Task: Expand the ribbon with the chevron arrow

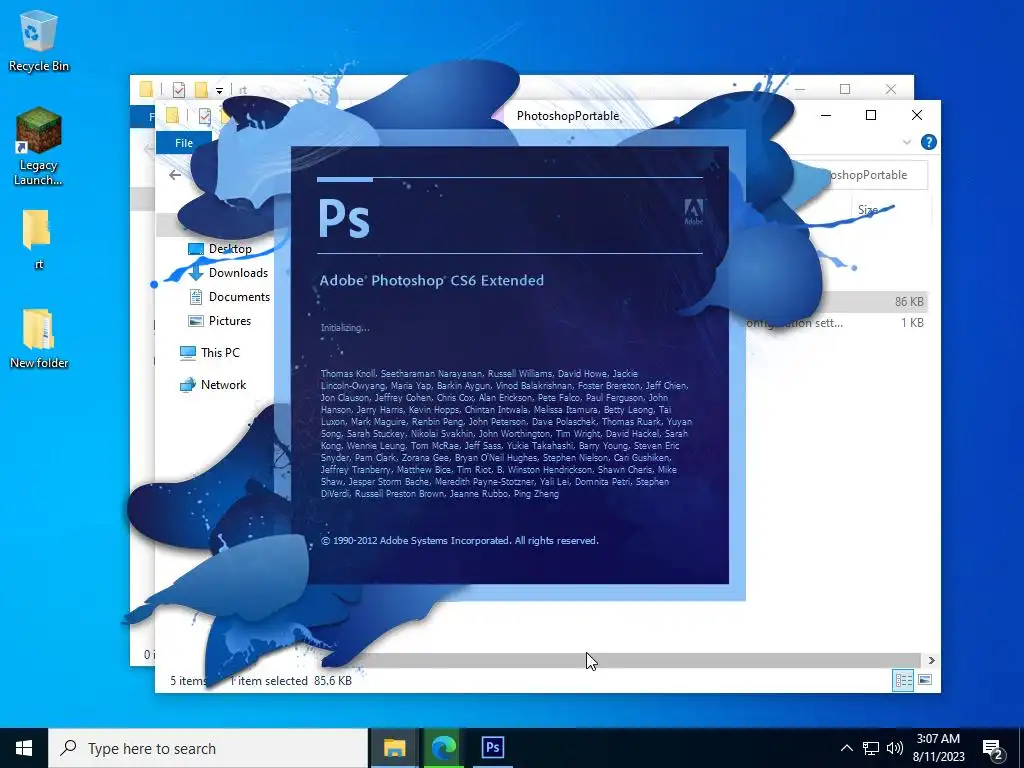Action: pos(906,142)
